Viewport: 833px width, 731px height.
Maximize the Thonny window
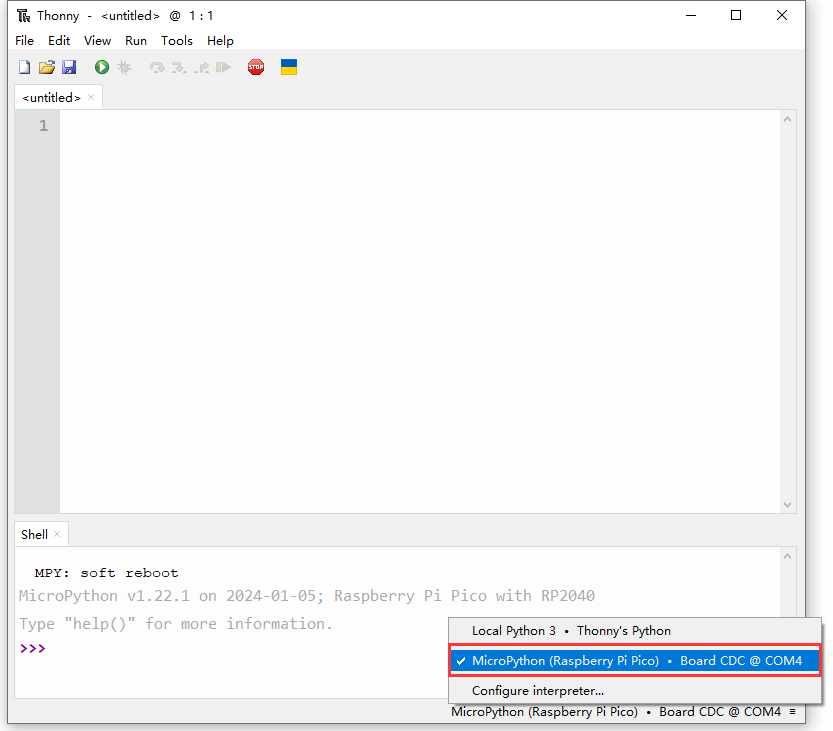point(736,15)
